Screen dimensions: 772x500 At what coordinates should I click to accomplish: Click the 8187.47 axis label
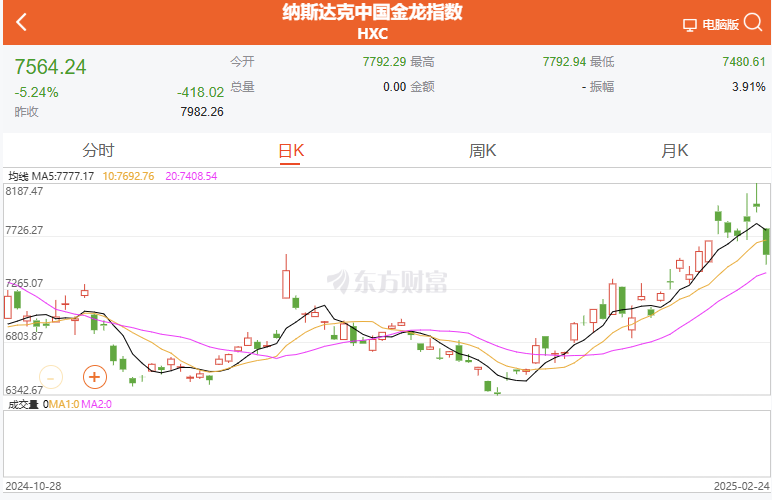[24, 191]
